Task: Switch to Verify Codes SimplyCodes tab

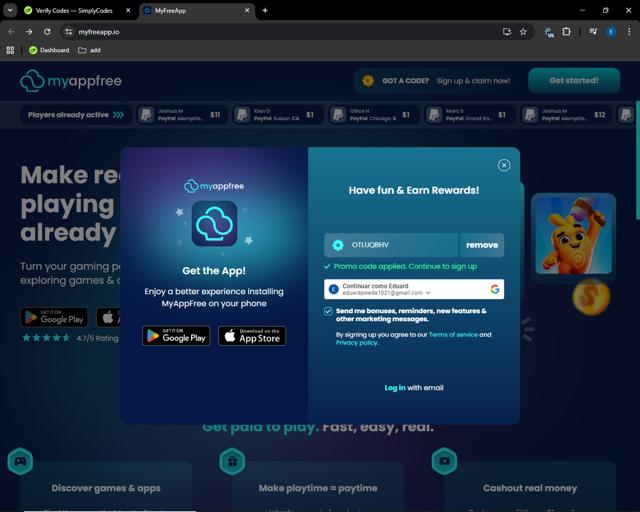Action: coord(74,11)
